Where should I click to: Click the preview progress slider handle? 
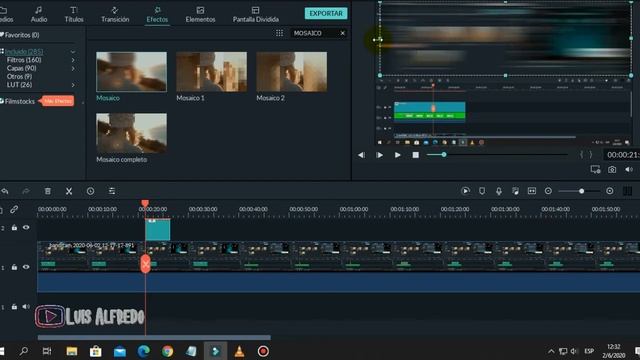coord(444,155)
